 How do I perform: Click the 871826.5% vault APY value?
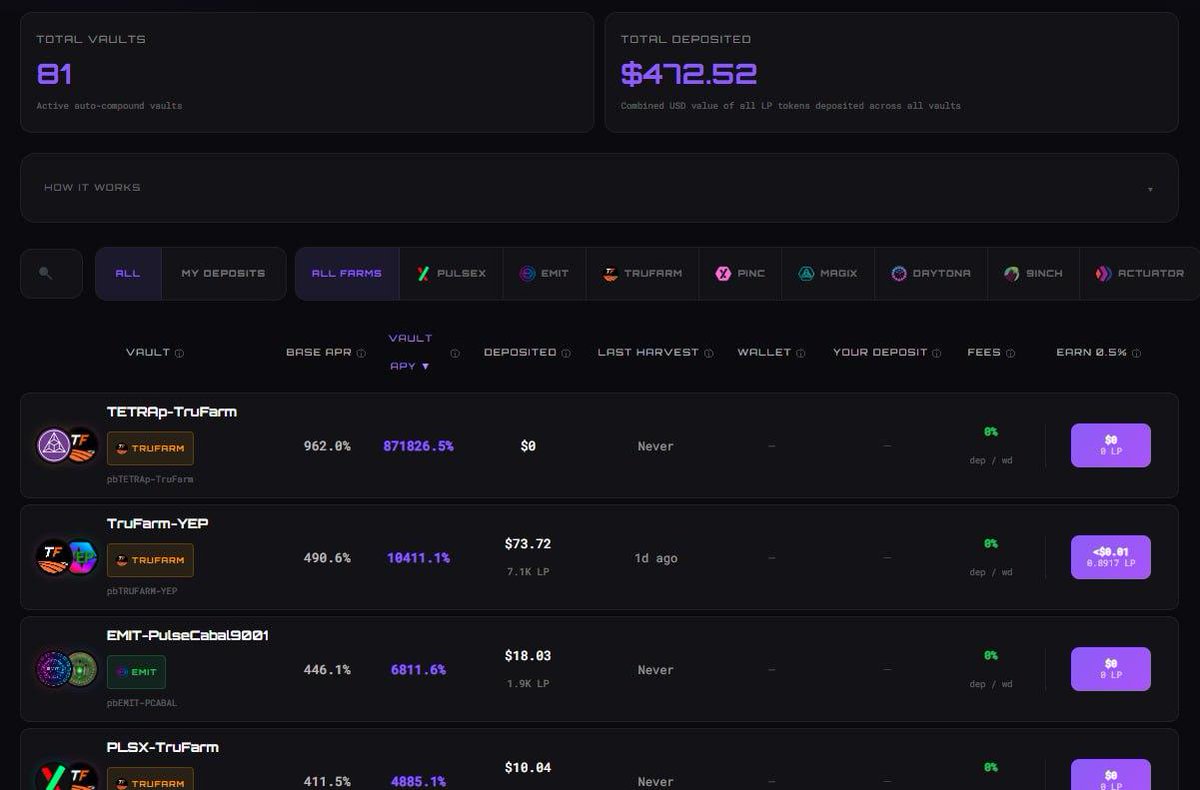click(x=418, y=446)
